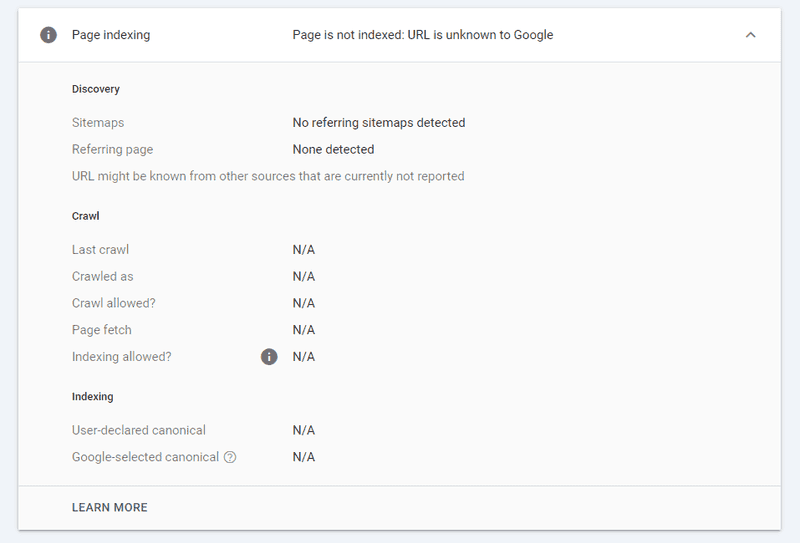Collapse the Page indexing section chevron

750,35
